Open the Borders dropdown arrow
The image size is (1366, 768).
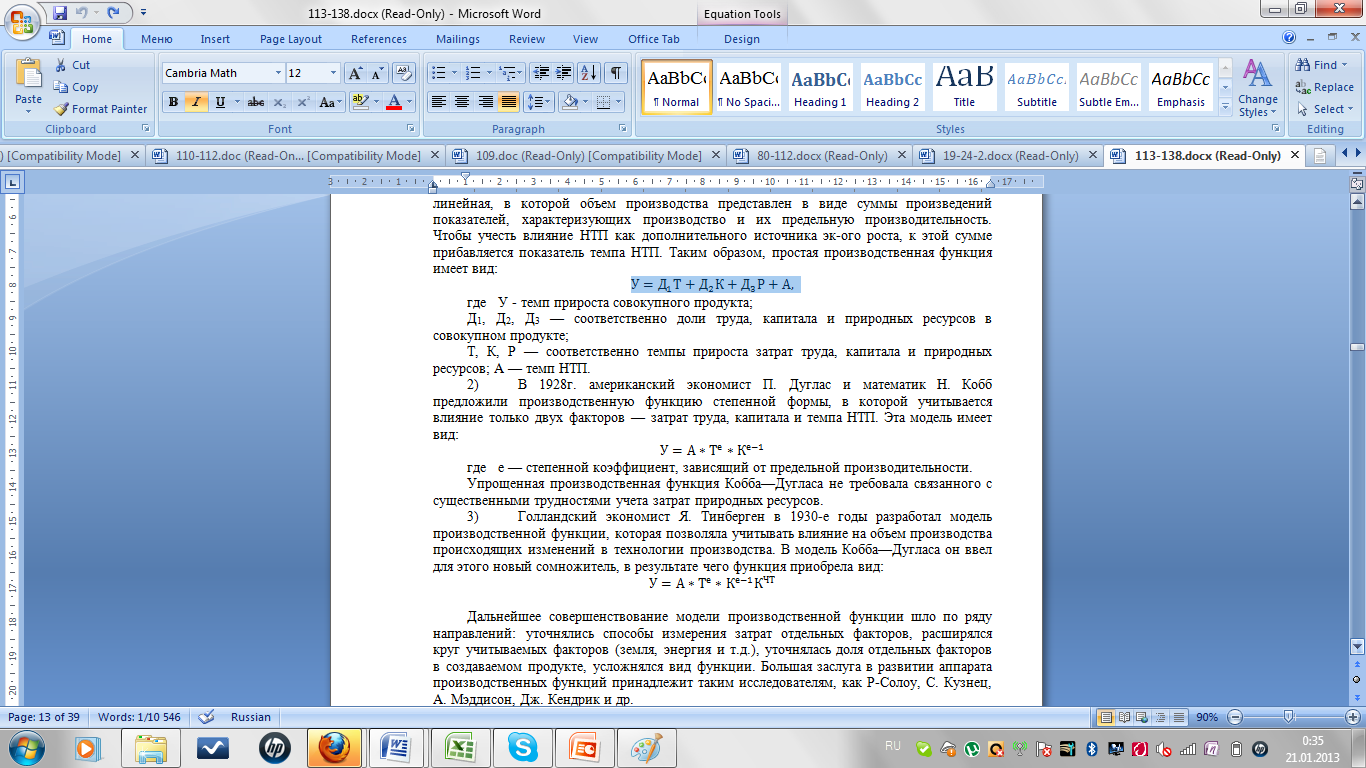619,102
